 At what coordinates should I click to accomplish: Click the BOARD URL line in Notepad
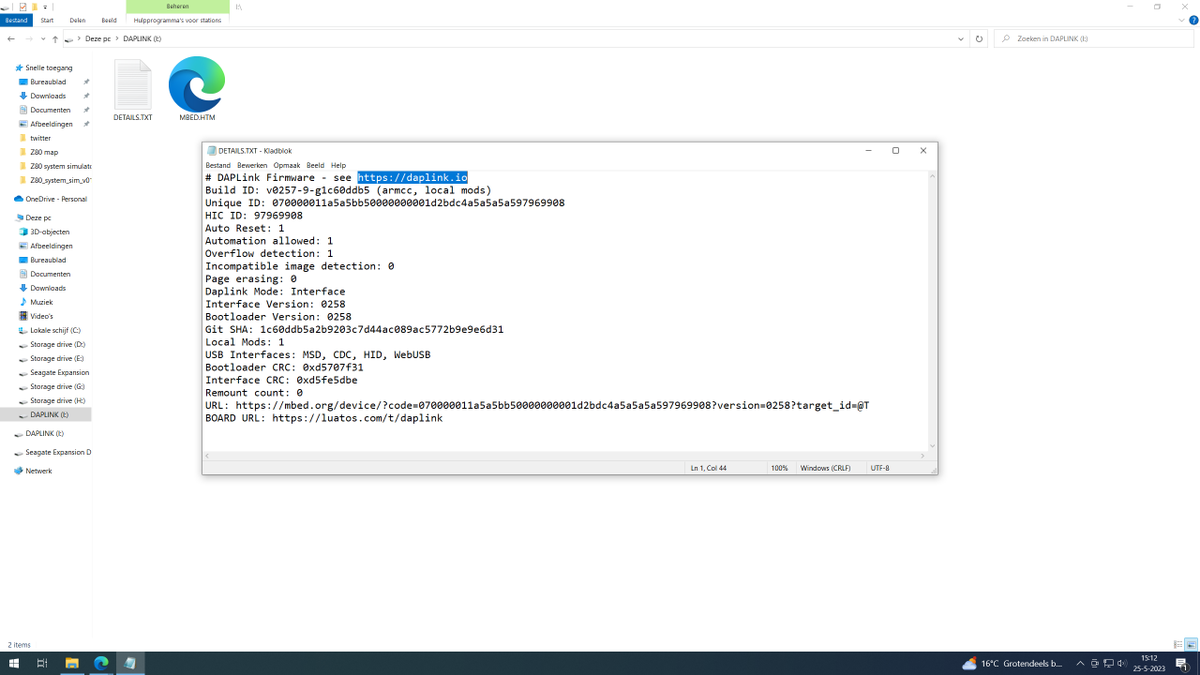[324, 418]
